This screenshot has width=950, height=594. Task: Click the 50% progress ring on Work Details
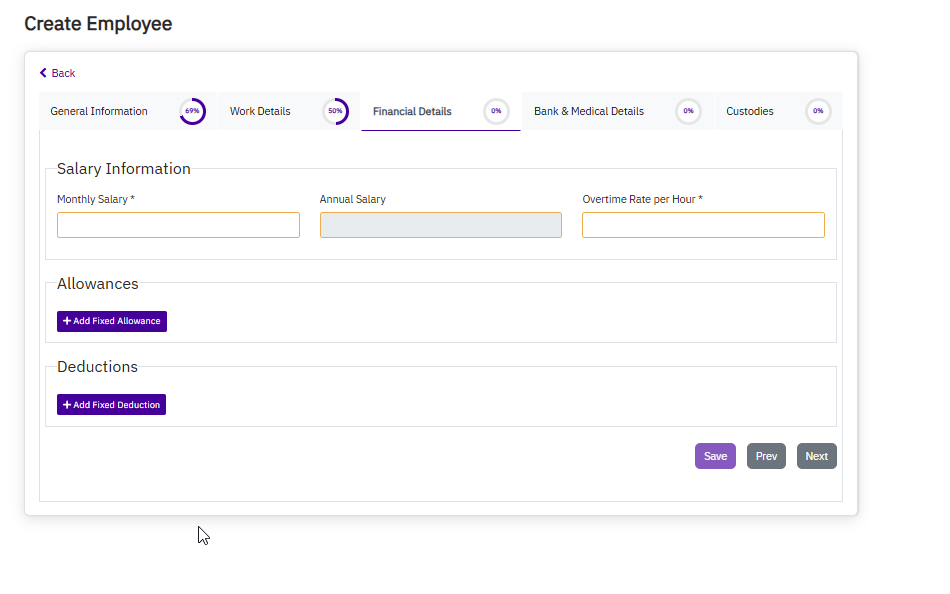[x=335, y=111]
